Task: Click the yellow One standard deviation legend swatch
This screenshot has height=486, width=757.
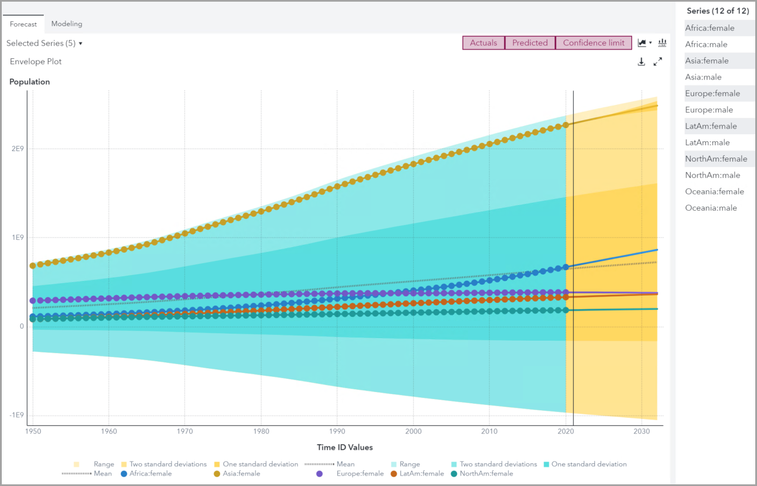Action: (x=217, y=464)
